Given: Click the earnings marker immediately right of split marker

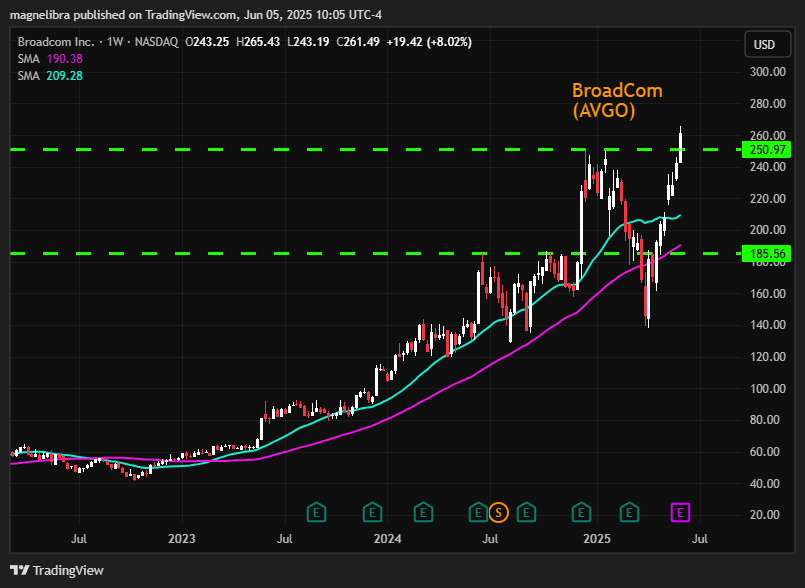Looking at the screenshot, I should [x=526, y=513].
